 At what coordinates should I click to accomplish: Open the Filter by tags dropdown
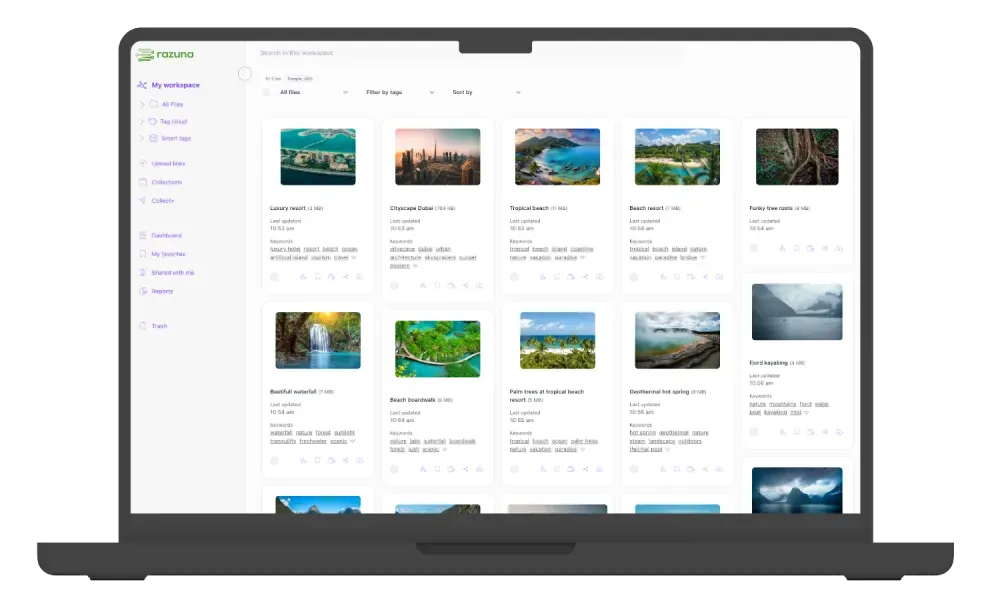[400, 92]
